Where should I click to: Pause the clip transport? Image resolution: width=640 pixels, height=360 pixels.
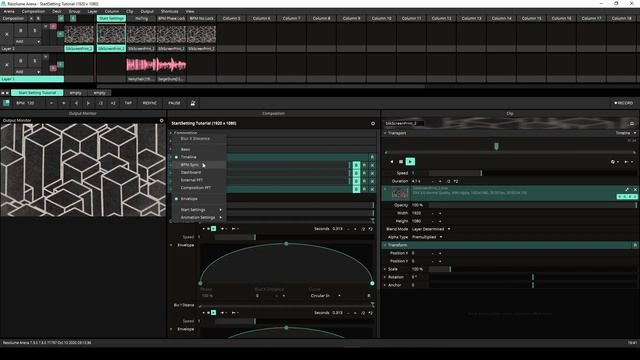(401, 162)
